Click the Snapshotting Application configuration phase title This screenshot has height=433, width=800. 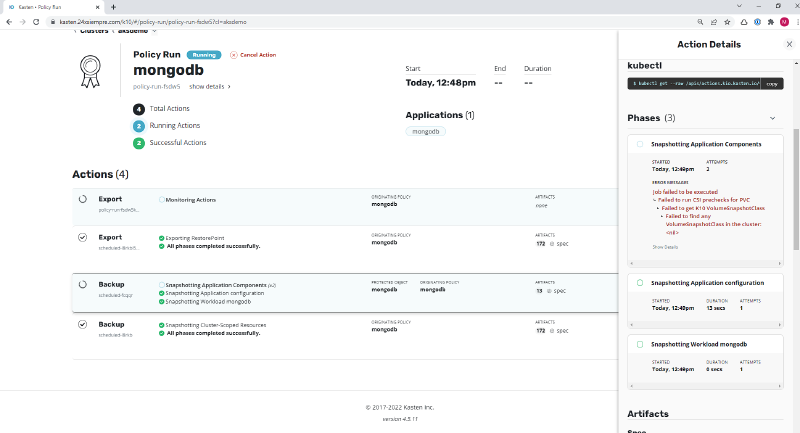(x=707, y=283)
